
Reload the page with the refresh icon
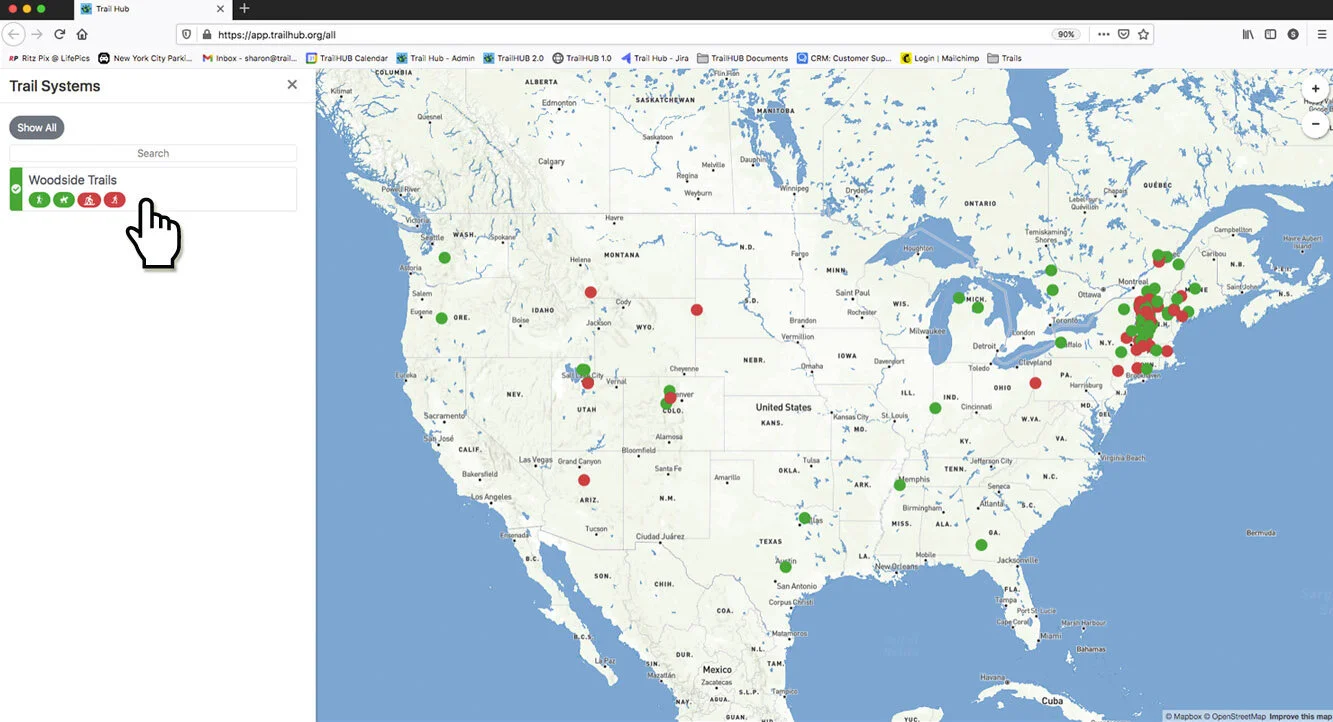60,34
